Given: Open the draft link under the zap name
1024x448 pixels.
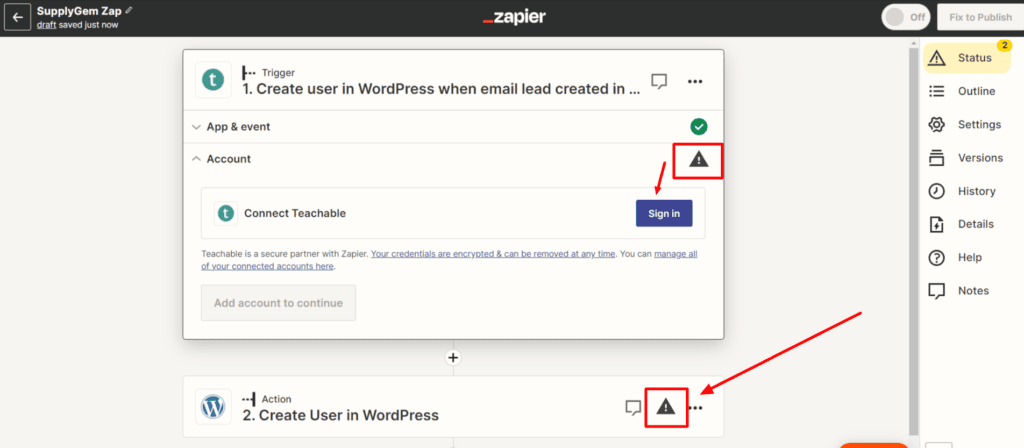Looking at the screenshot, I should 46,25.
